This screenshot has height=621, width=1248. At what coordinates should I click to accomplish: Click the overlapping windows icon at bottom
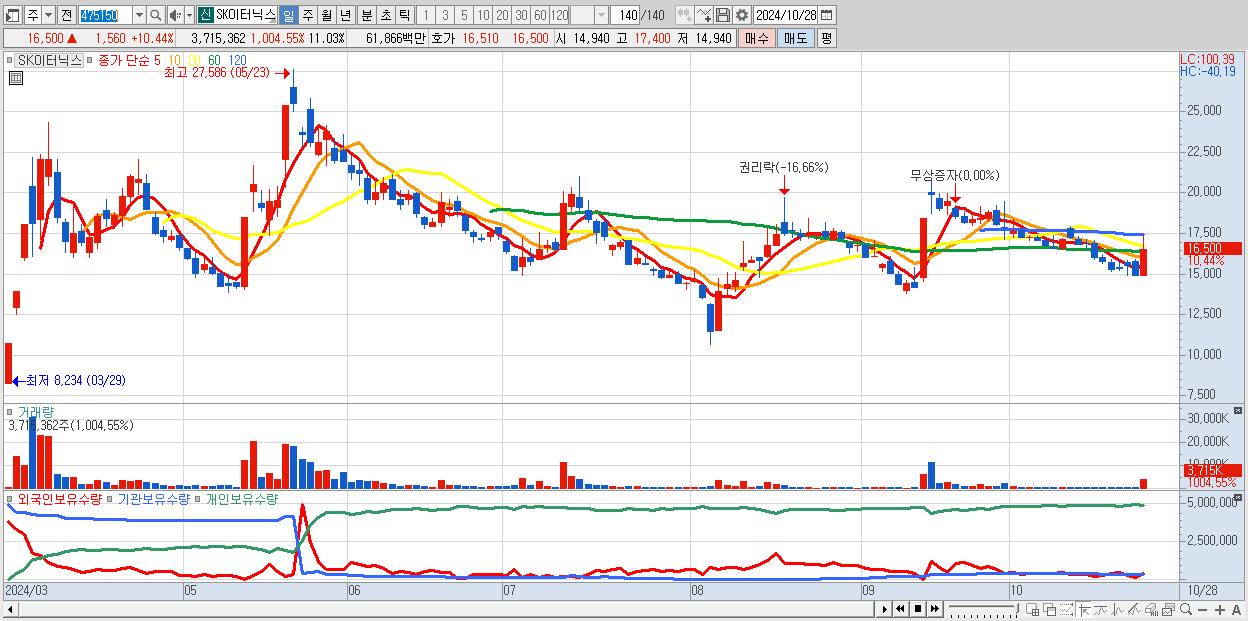point(1050,609)
